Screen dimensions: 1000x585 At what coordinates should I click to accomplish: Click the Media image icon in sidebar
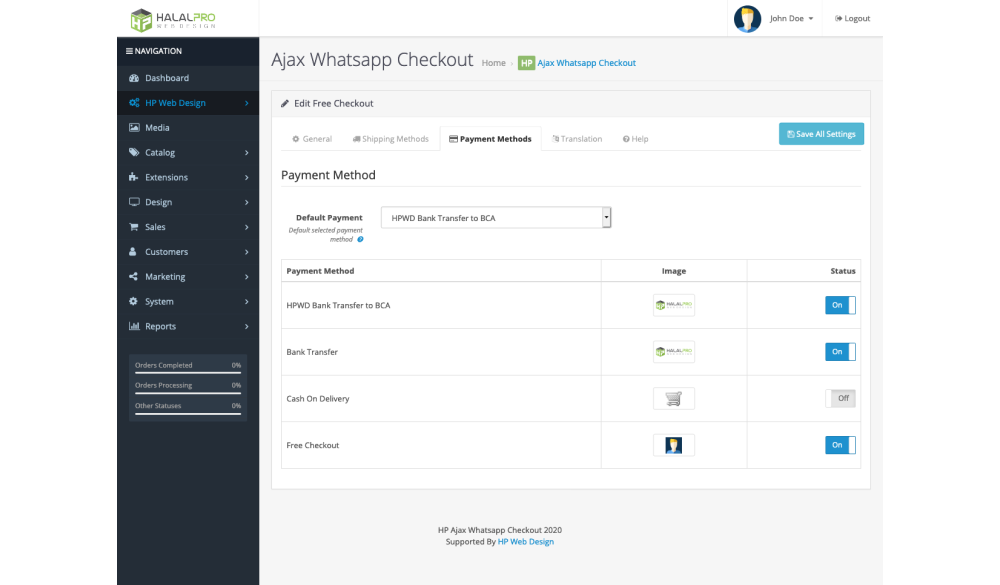pyautogui.click(x=134, y=128)
